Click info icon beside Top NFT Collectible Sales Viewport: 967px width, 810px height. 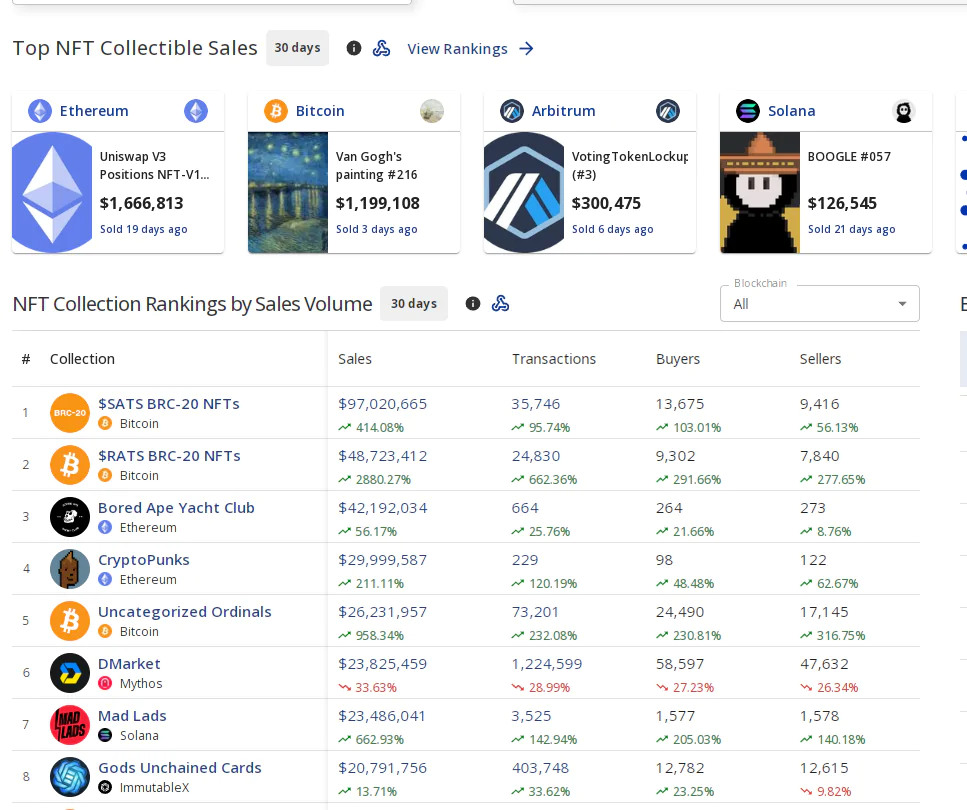(x=353, y=48)
